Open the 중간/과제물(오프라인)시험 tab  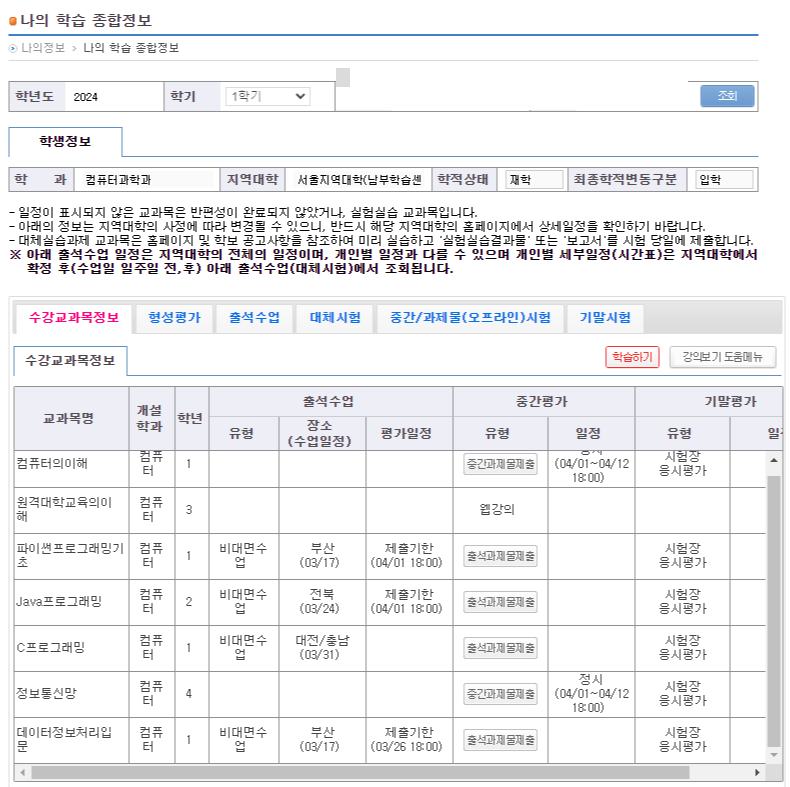tap(470, 317)
